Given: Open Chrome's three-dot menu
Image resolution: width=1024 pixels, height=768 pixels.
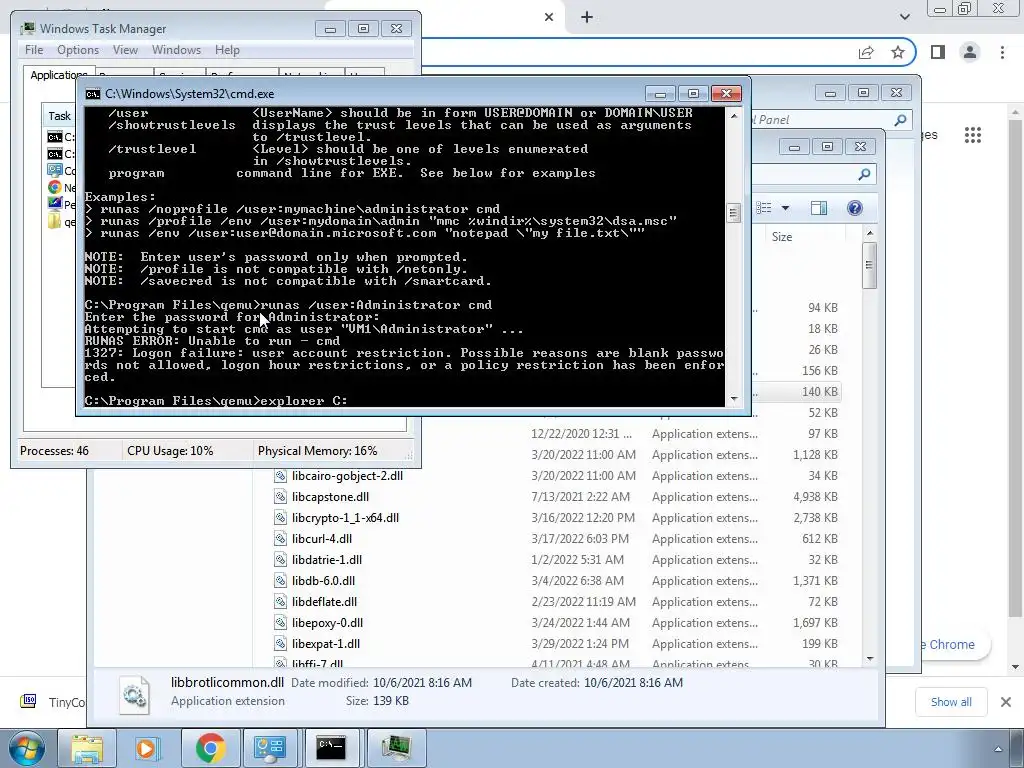Looking at the screenshot, I should [x=1002, y=52].
